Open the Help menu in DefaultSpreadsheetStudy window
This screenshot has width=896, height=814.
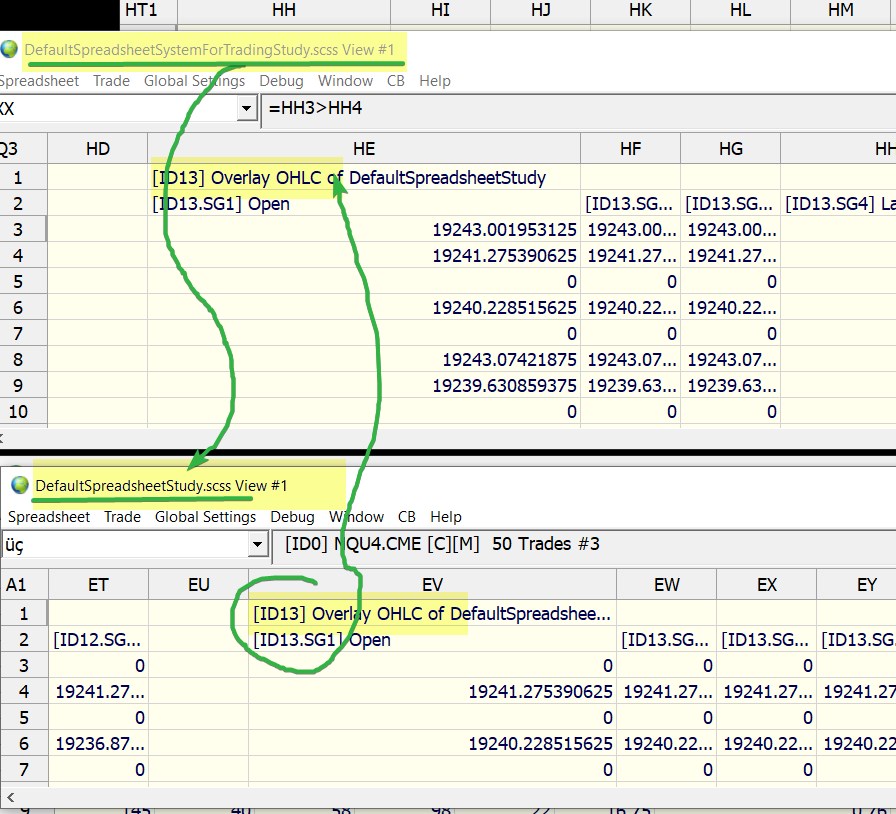point(446,517)
